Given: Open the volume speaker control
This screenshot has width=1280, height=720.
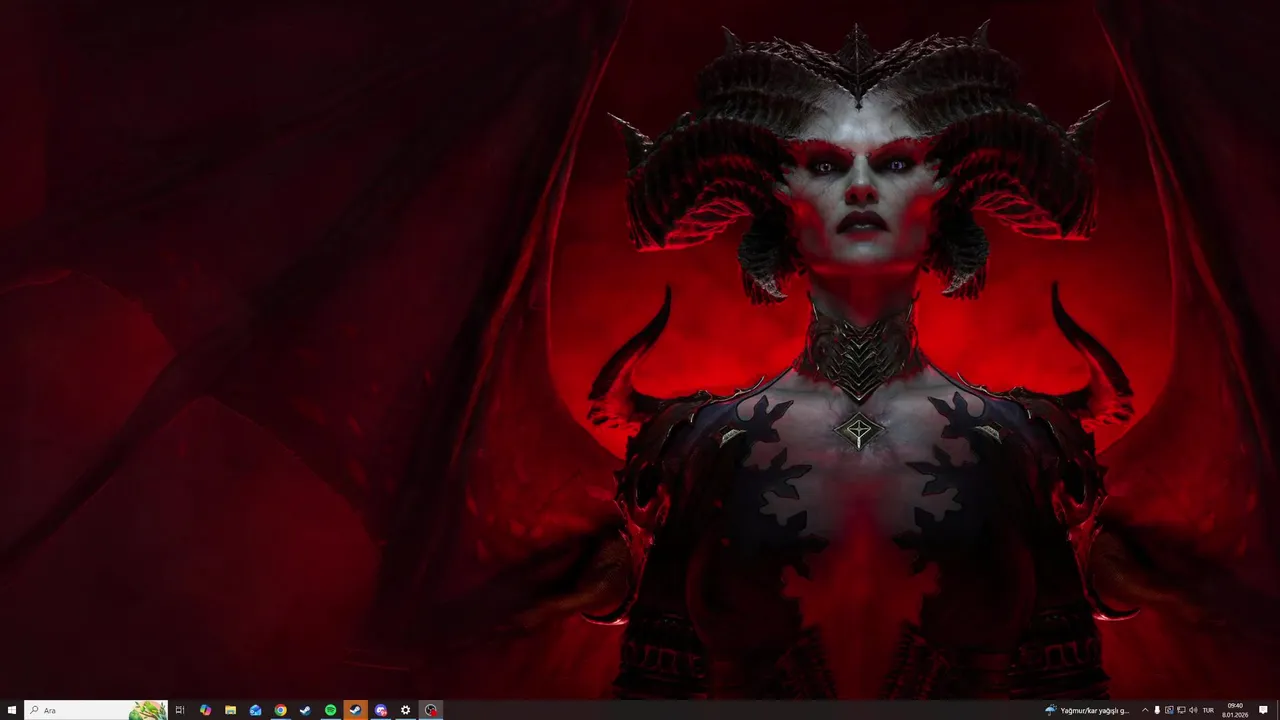Looking at the screenshot, I should (1193, 710).
